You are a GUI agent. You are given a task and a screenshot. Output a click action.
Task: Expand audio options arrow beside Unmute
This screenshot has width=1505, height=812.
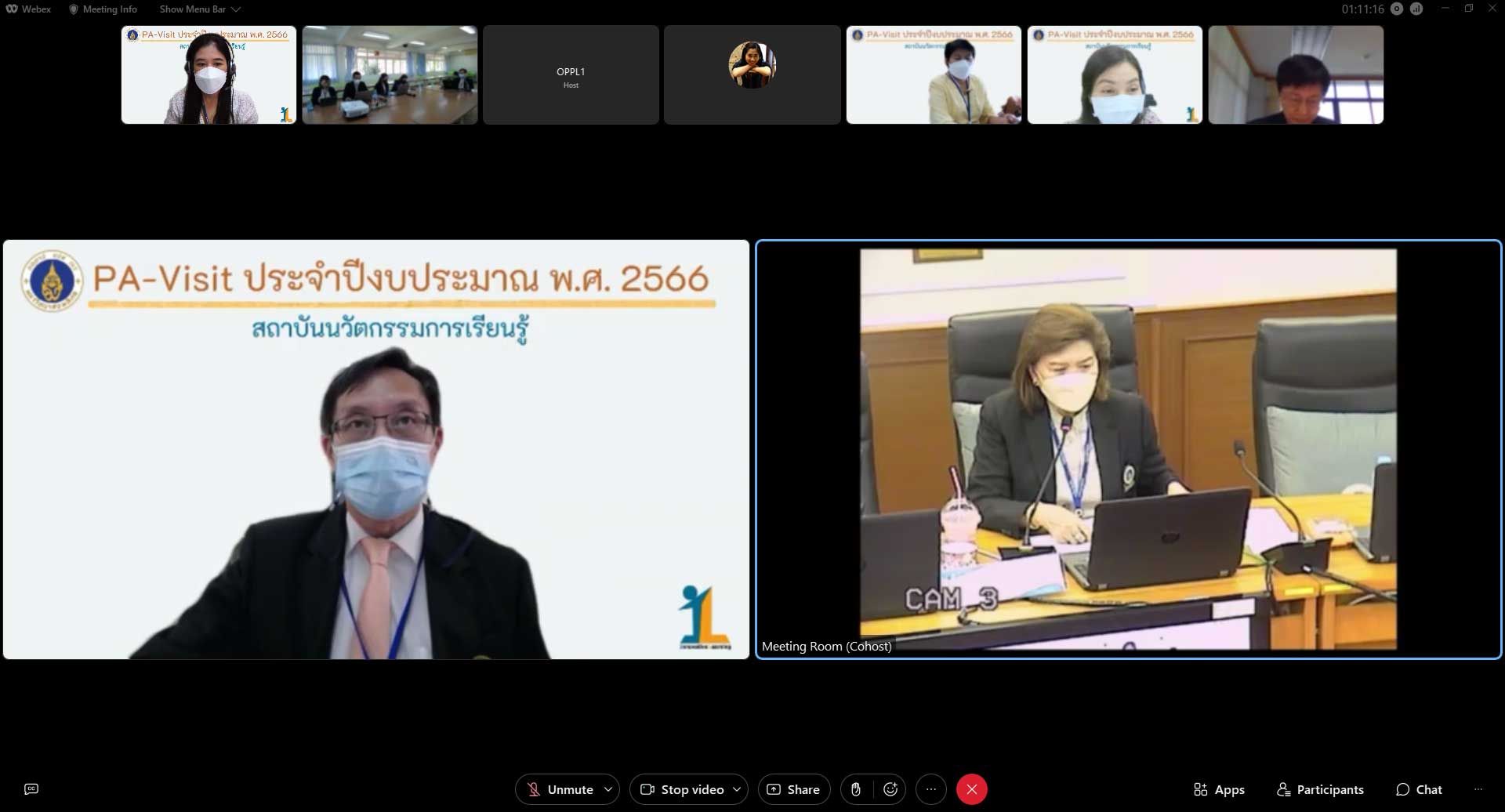pyautogui.click(x=608, y=789)
